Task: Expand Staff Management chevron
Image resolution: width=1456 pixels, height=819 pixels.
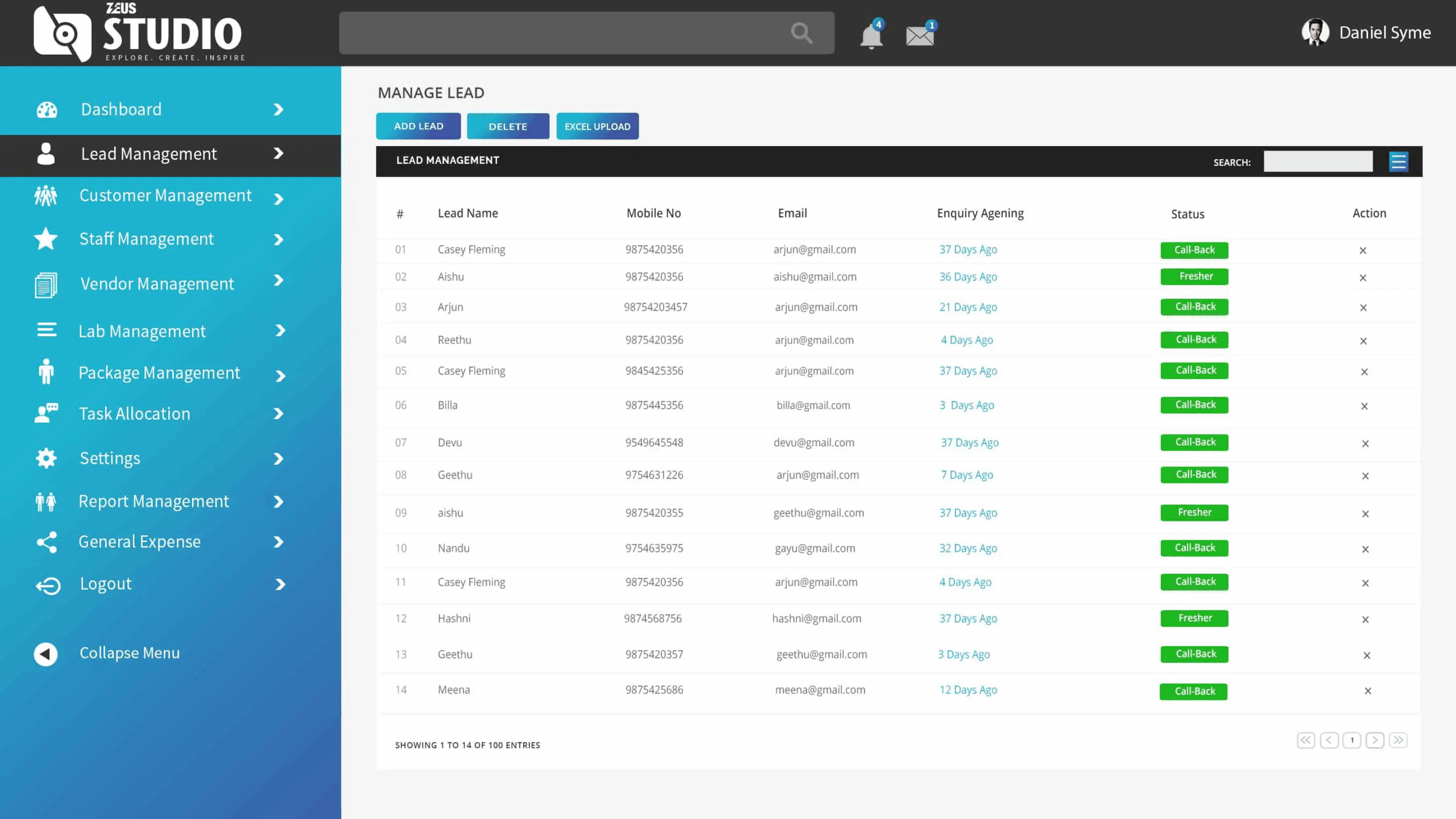Action: coord(278,240)
